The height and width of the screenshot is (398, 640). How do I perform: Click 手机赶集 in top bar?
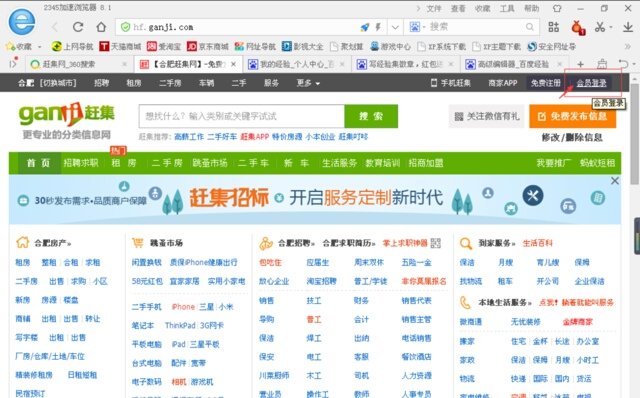coord(451,83)
